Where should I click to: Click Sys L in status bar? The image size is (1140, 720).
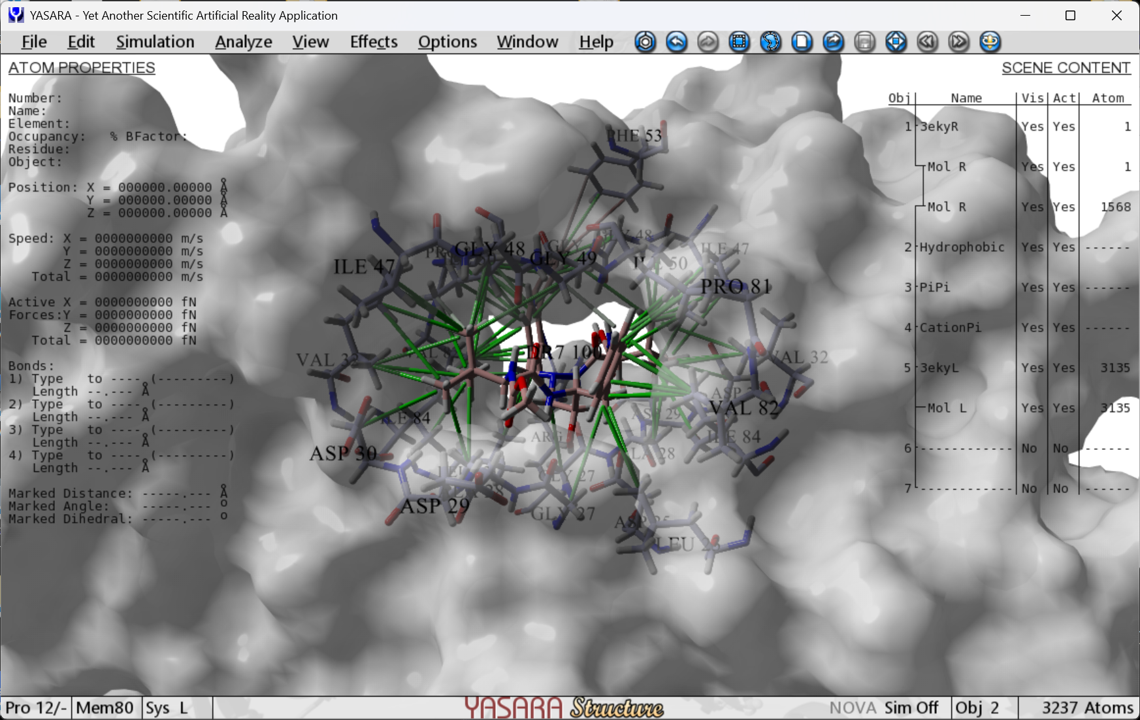[x=166, y=708]
